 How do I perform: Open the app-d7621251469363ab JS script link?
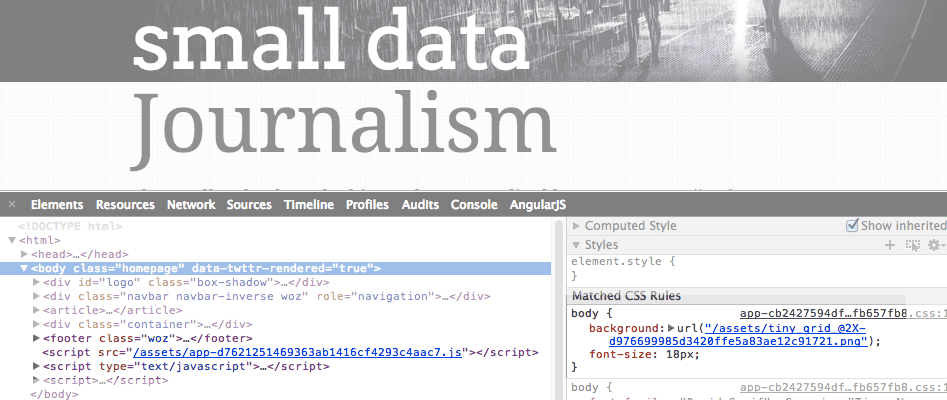pyautogui.click(x=297, y=352)
